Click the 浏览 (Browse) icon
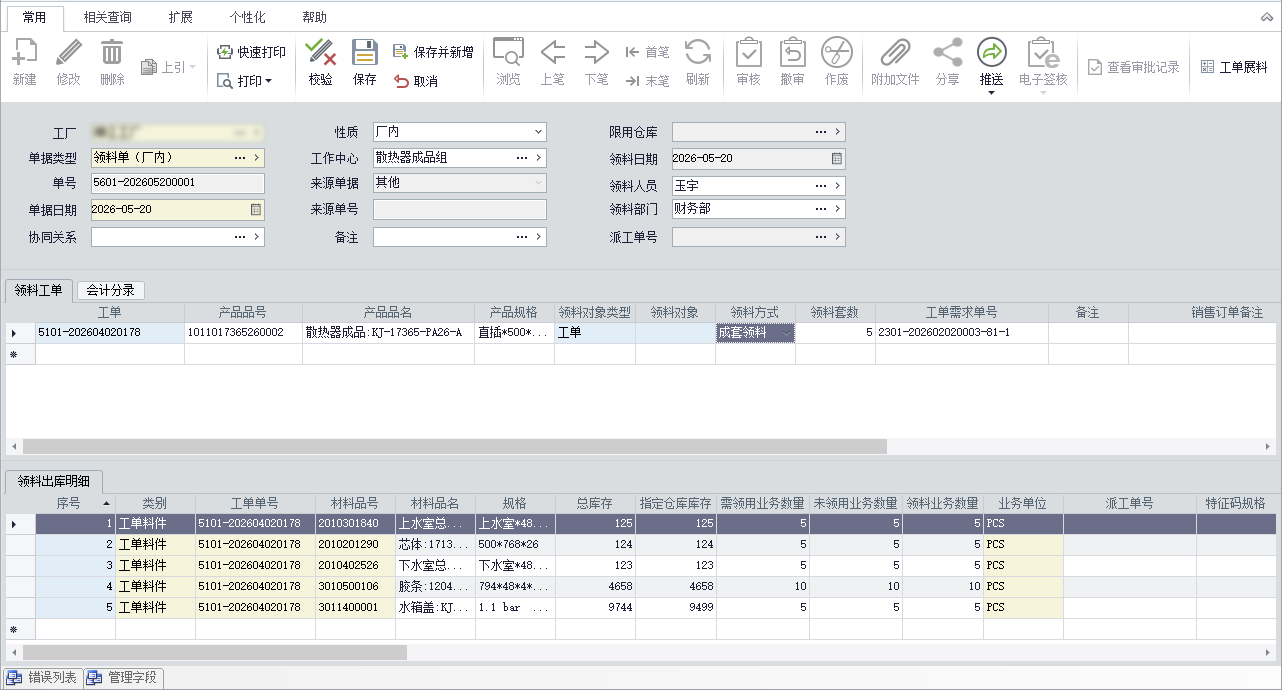 508,52
